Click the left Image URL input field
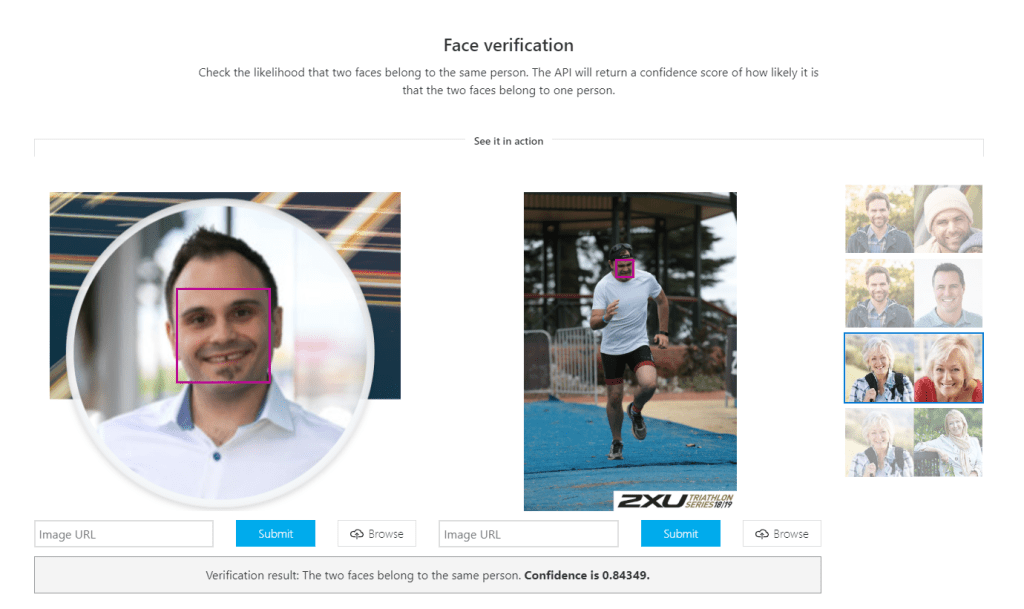1024x609 pixels. pos(123,534)
